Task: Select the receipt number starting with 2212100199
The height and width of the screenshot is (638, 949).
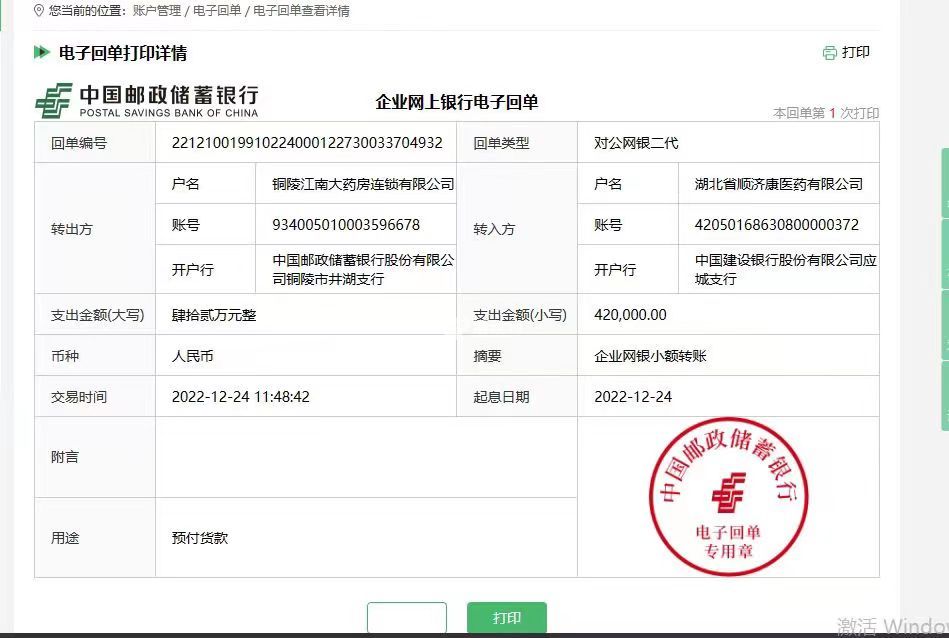Action: click(x=307, y=143)
